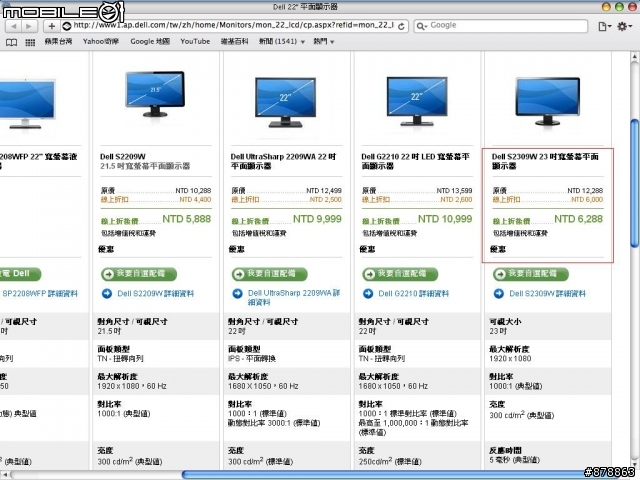Click the IPS - 平面轉換 panel type text
This screenshot has height=480, width=640.
[252, 358]
